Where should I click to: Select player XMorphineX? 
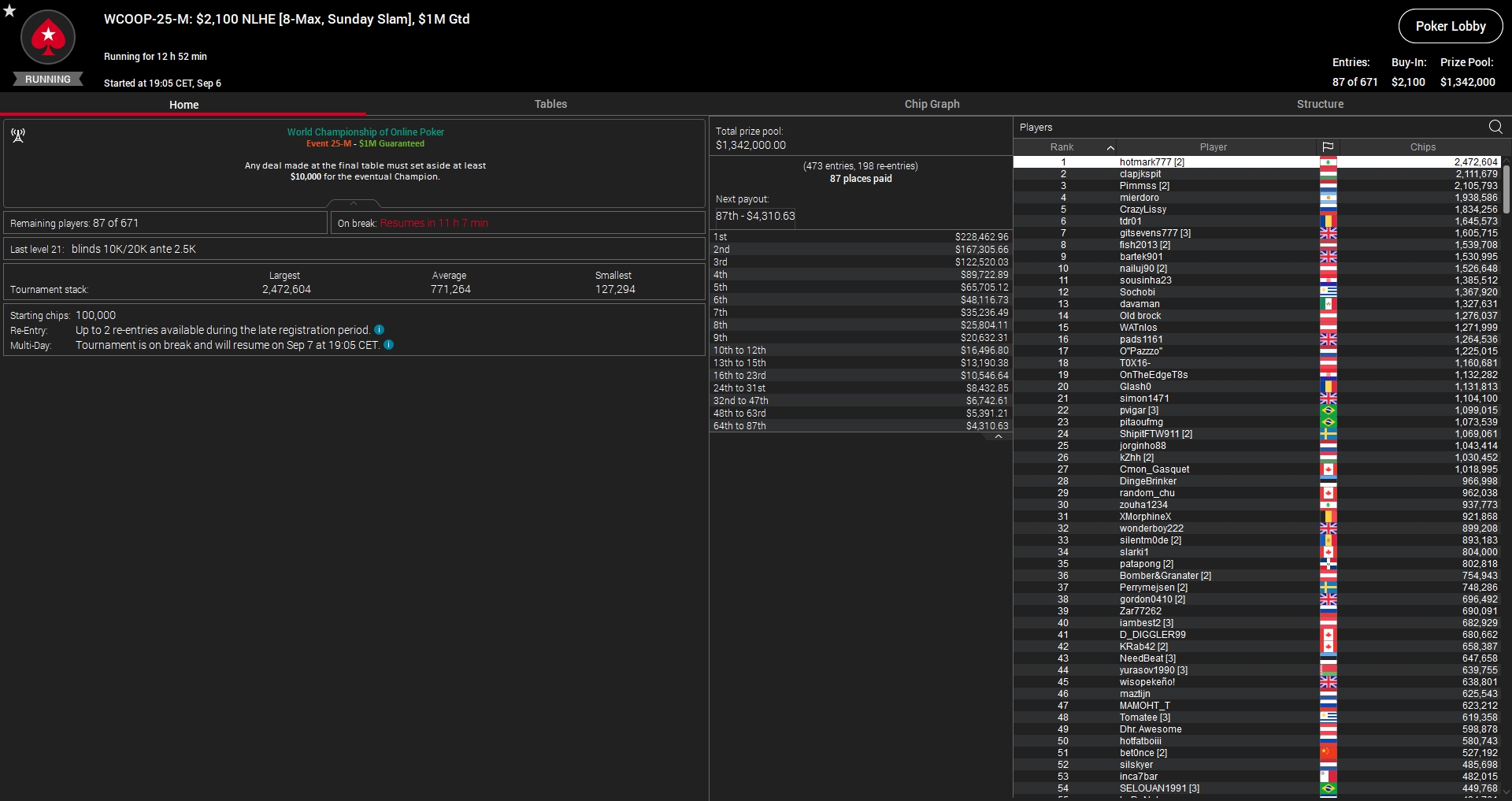tap(1257, 517)
